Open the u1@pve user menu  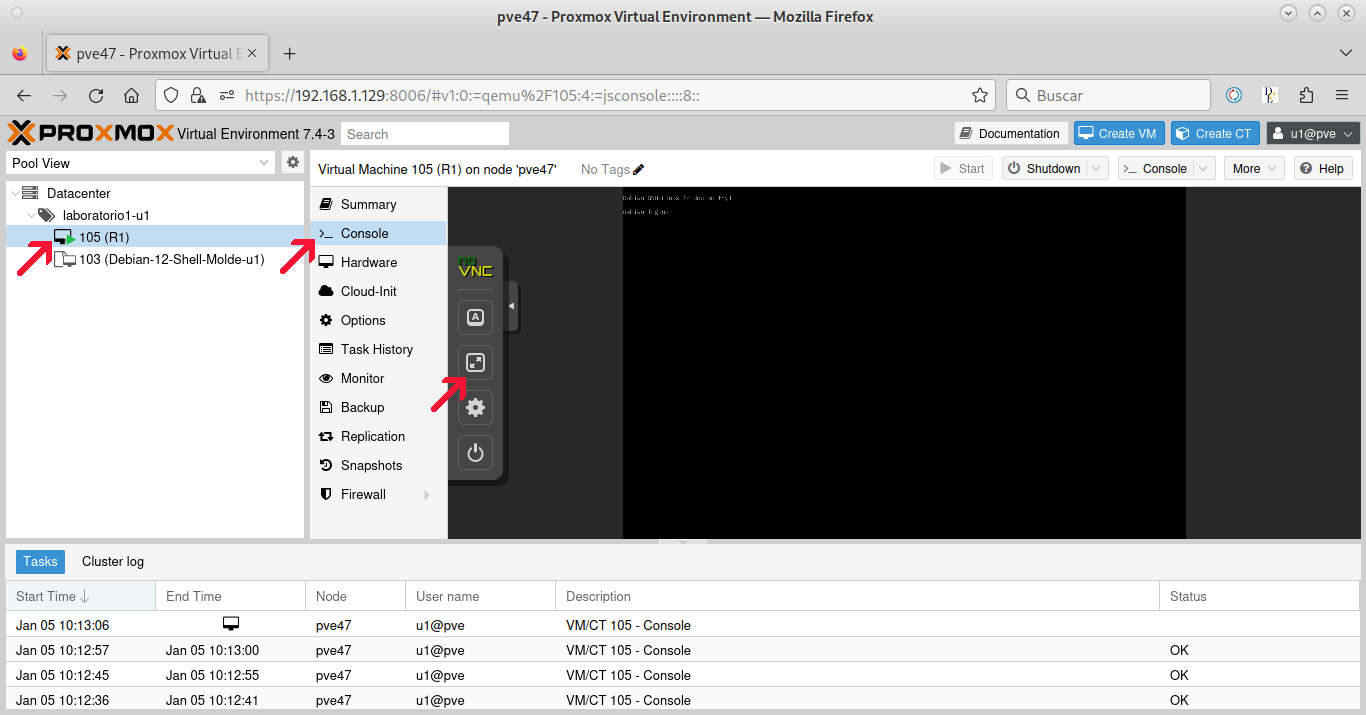point(1314,134)
